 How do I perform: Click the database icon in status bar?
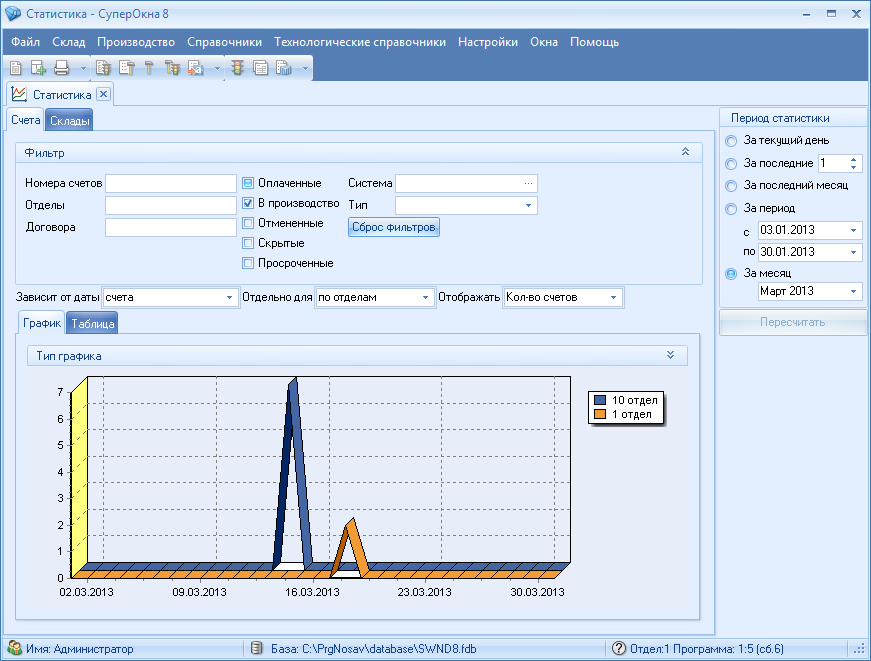(256, 648)
